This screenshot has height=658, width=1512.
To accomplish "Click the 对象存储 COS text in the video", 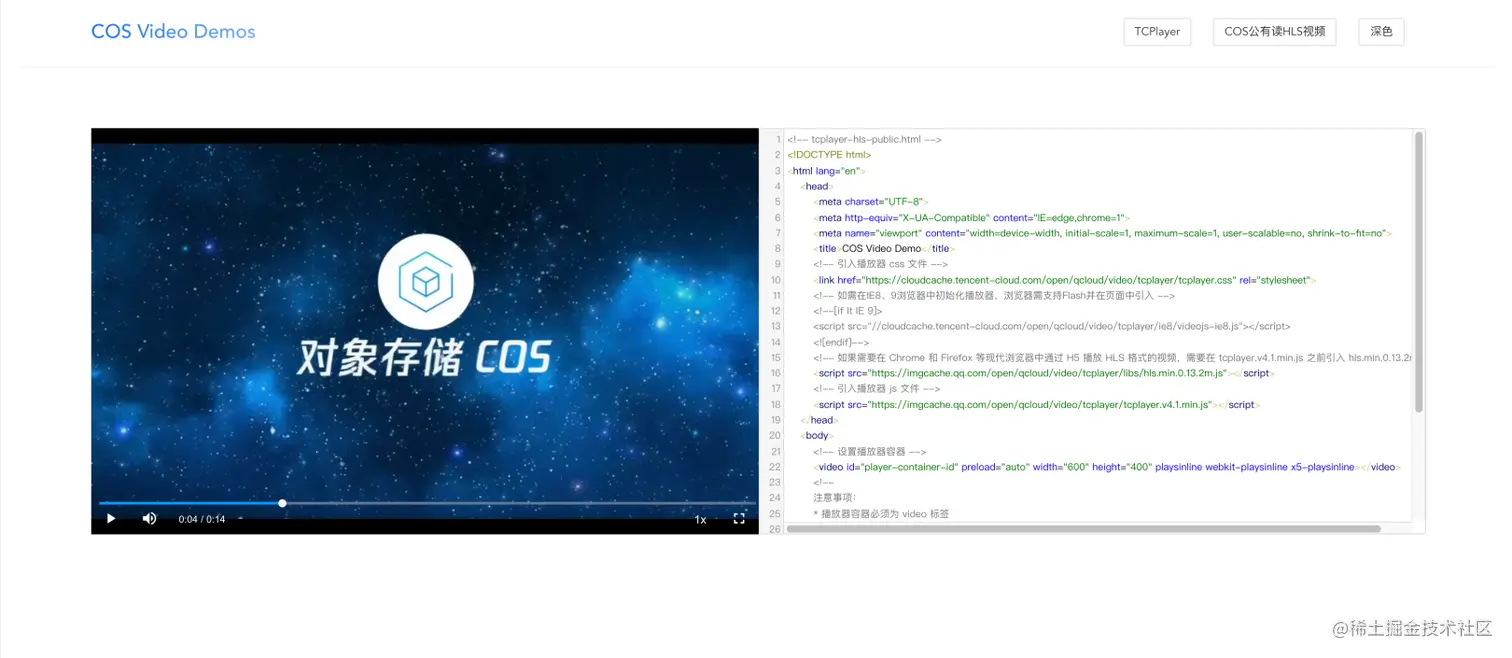I will 423,358.
